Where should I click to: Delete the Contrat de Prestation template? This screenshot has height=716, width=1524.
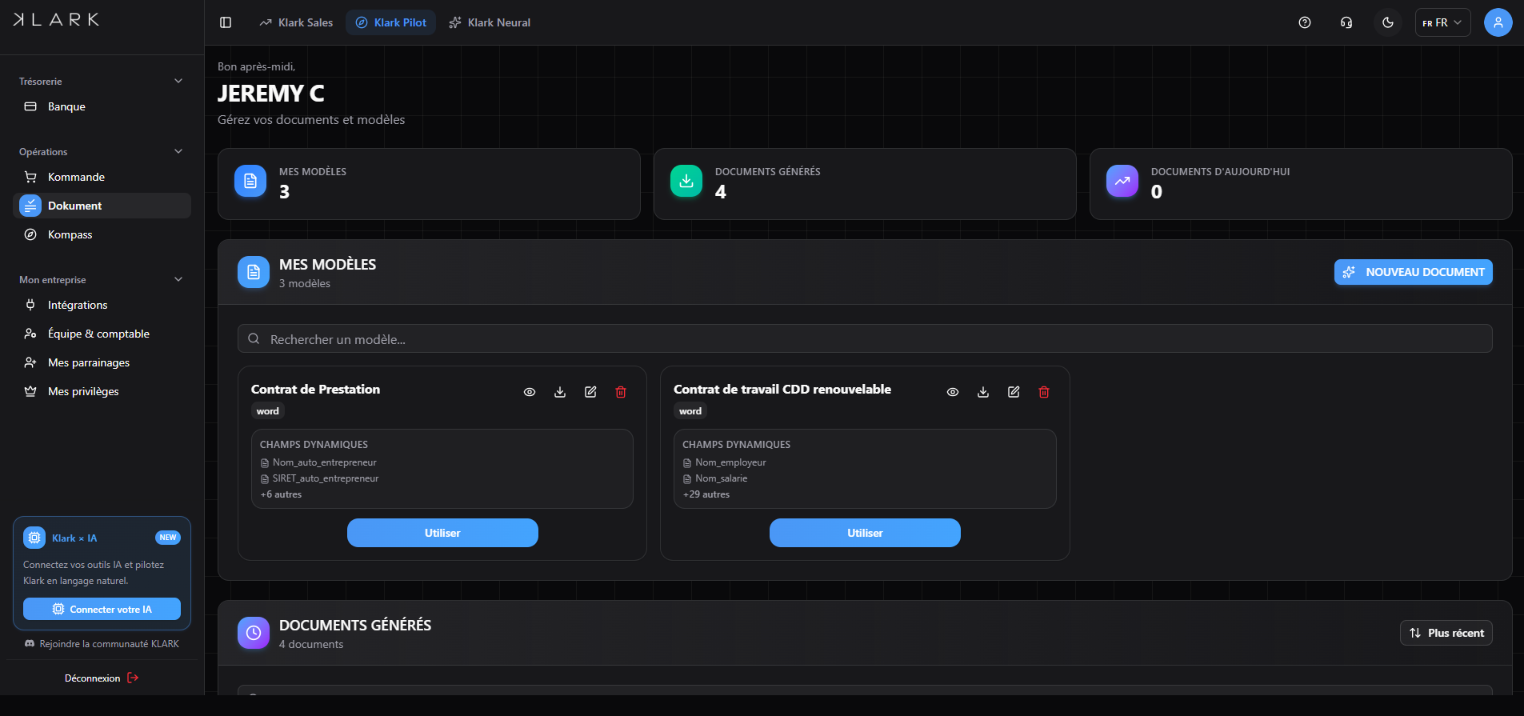(620, 392)
